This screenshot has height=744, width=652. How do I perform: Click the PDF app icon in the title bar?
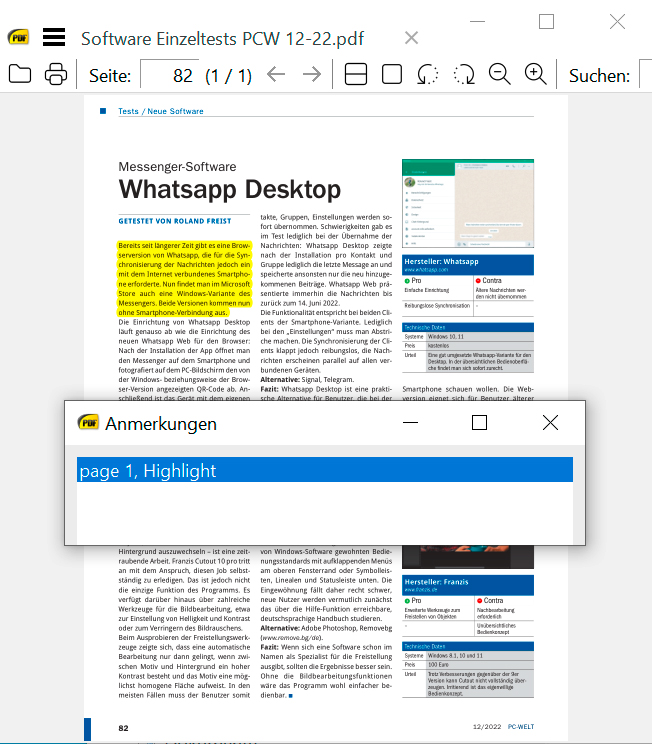pos(19,37)
